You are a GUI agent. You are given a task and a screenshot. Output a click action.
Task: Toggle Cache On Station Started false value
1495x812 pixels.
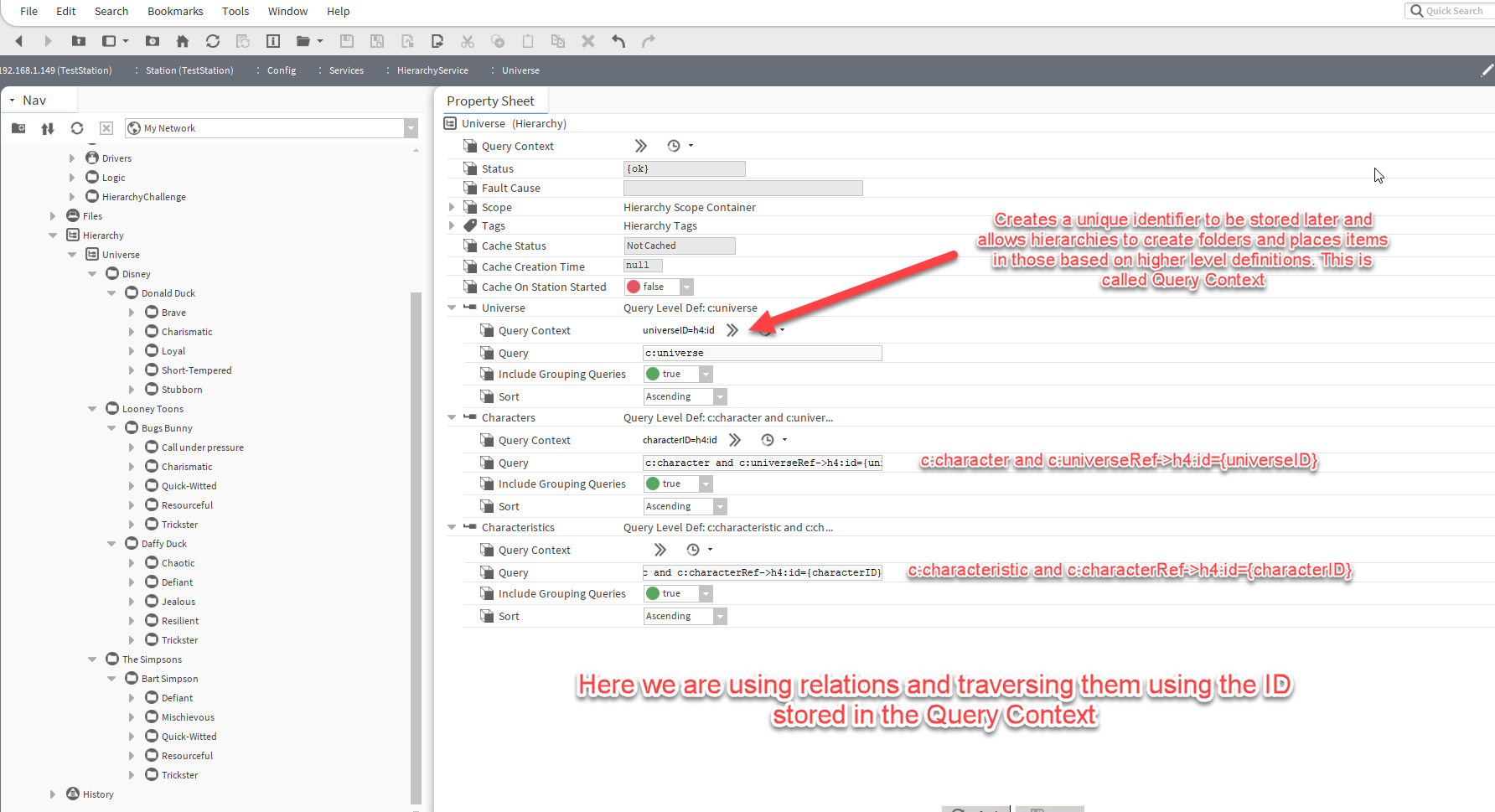click(x=659, y=287)
